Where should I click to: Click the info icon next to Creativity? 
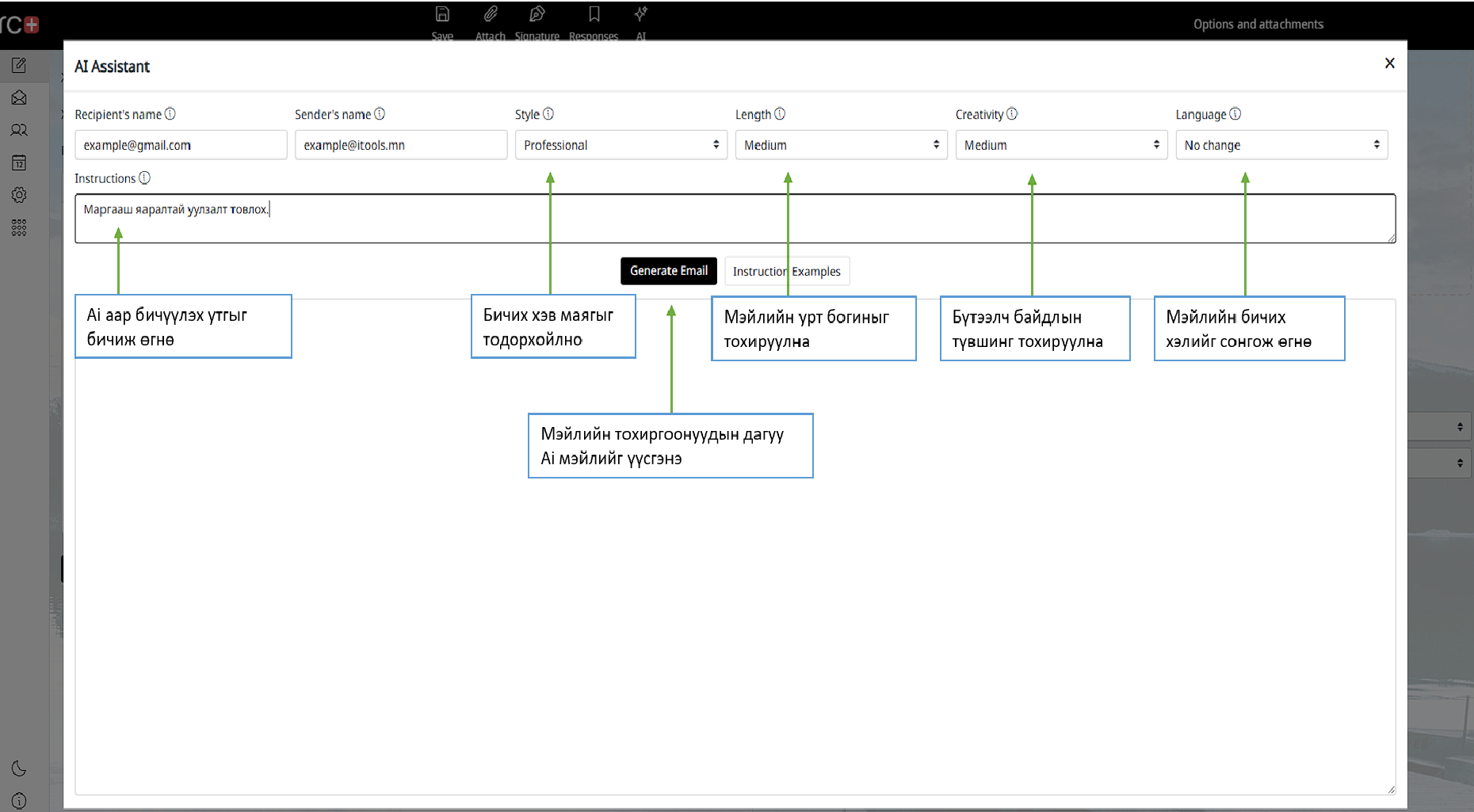click(1012, 114)
